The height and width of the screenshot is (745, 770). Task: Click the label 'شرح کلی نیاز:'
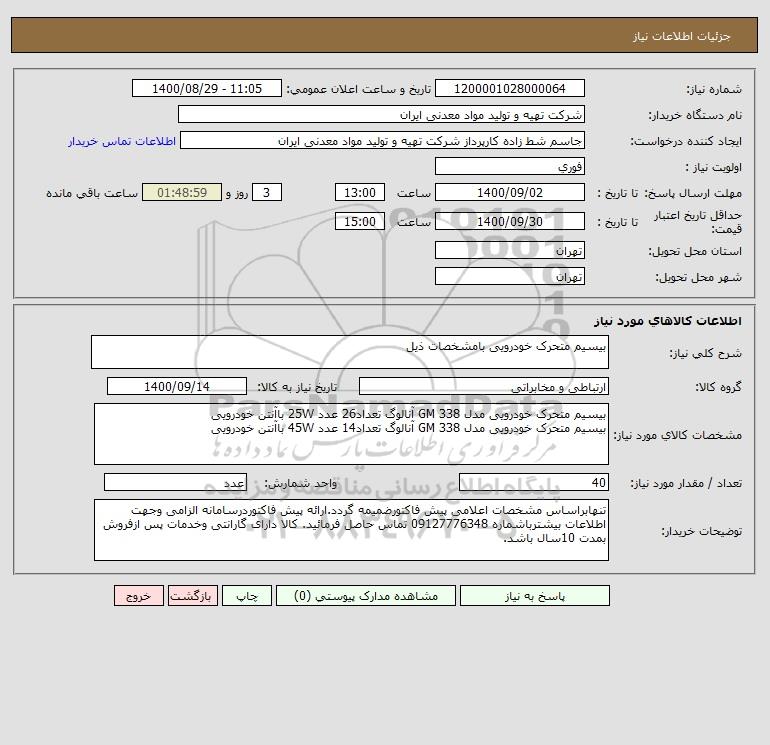706,353
